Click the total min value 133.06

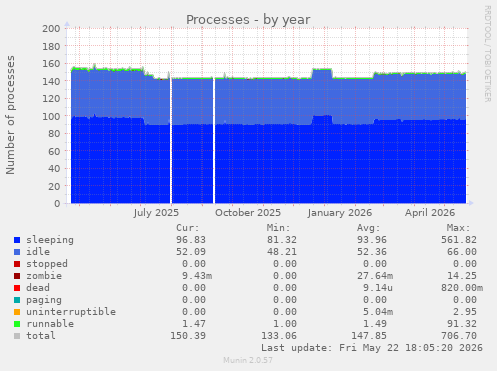tap(279, 336)
